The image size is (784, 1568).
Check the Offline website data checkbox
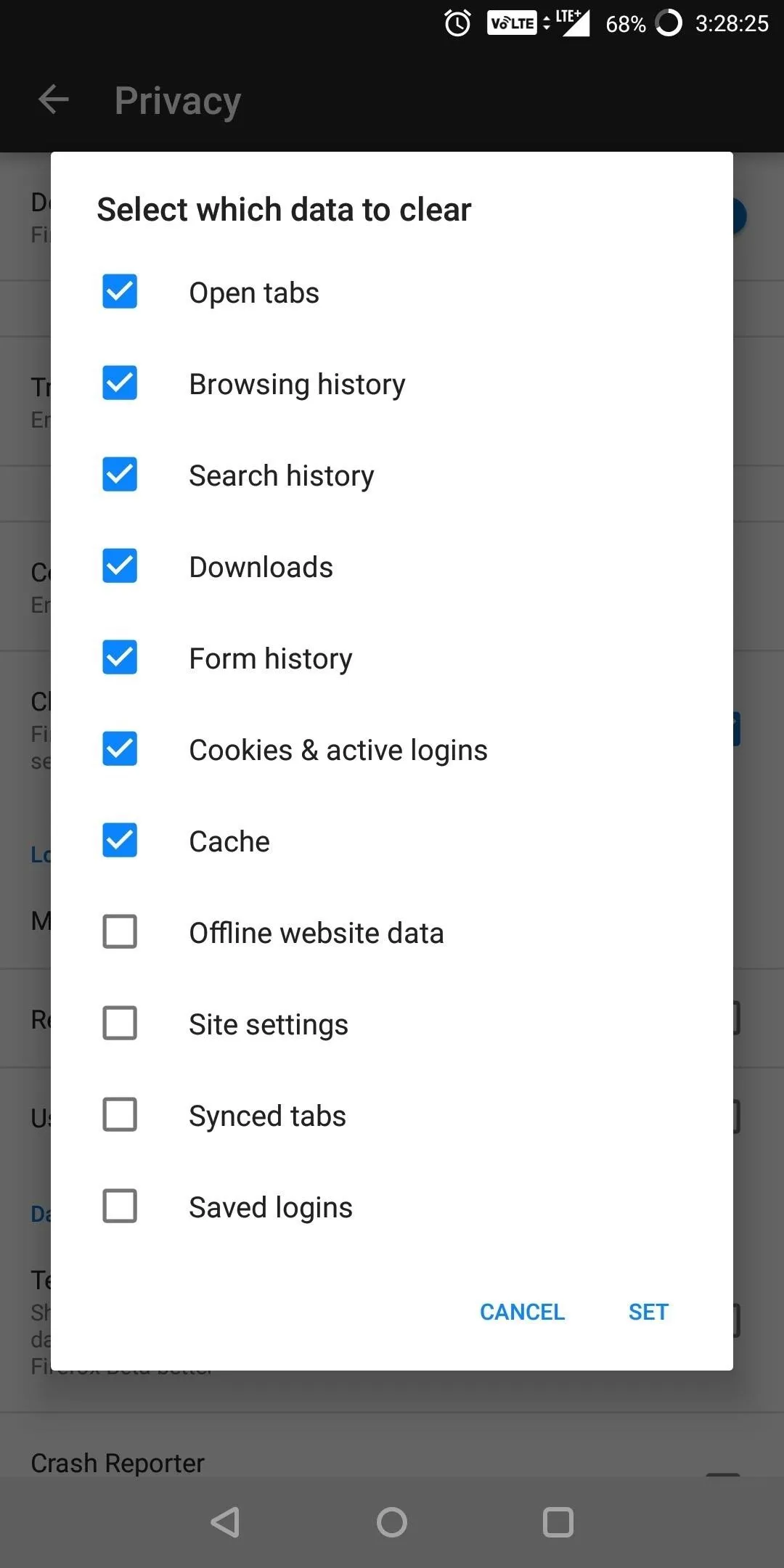click(120, 932)
